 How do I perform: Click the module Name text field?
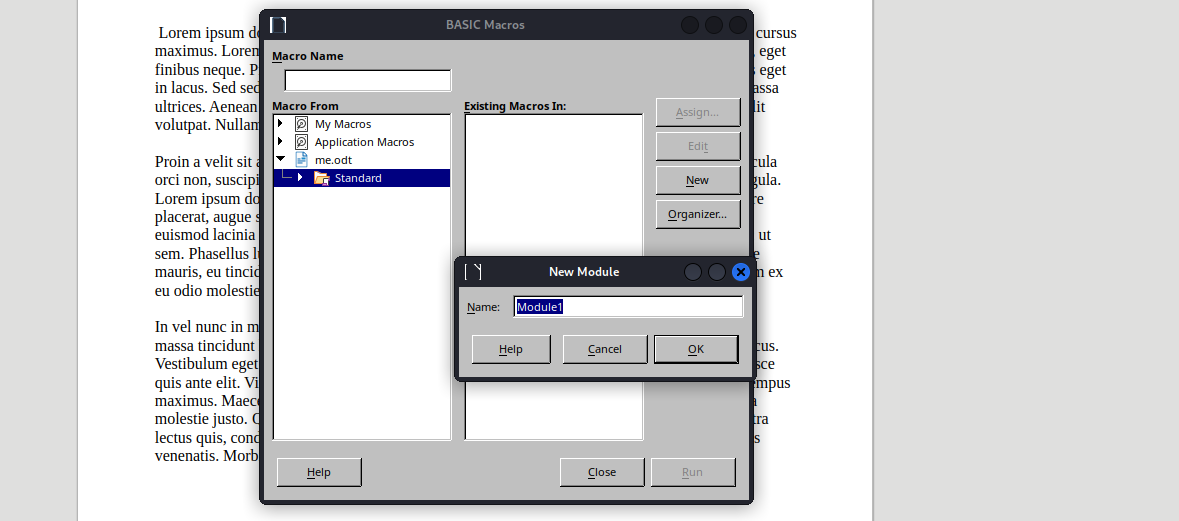(x=628, y=307)
